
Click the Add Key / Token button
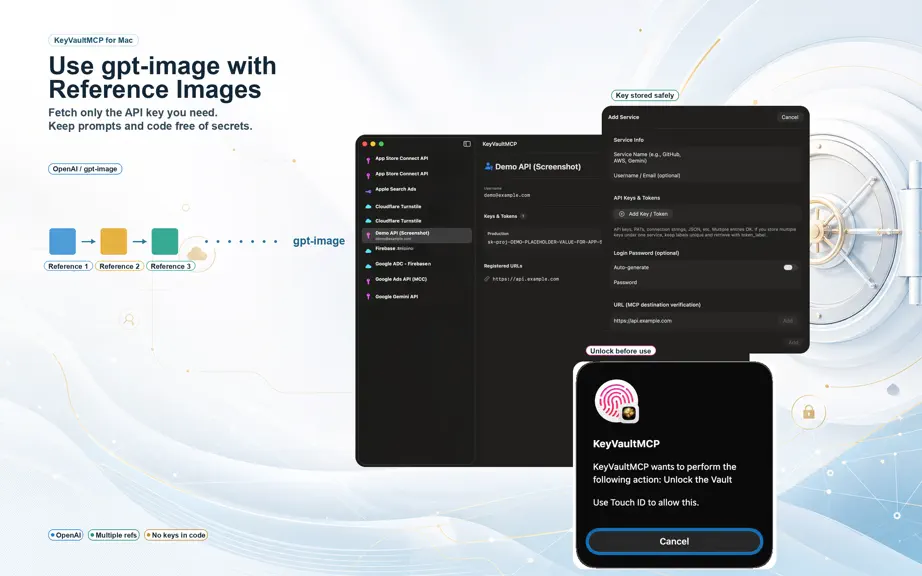643,214
